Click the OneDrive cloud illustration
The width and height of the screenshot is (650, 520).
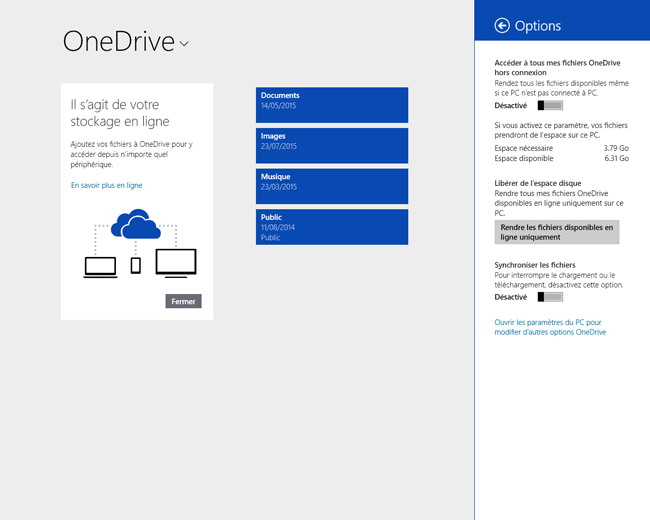136,224
